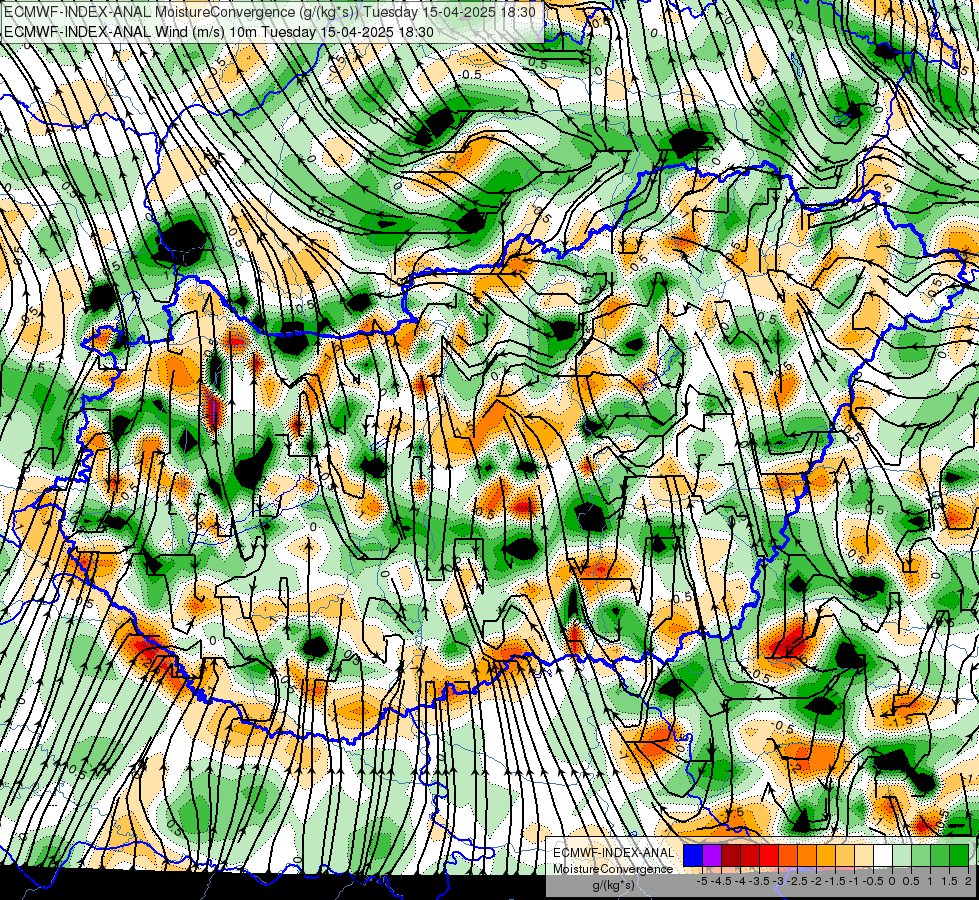Click the palest green swatch for 0 to 0.5
The width and height of the screenshot is (979, 900).
tap(902, 856)
